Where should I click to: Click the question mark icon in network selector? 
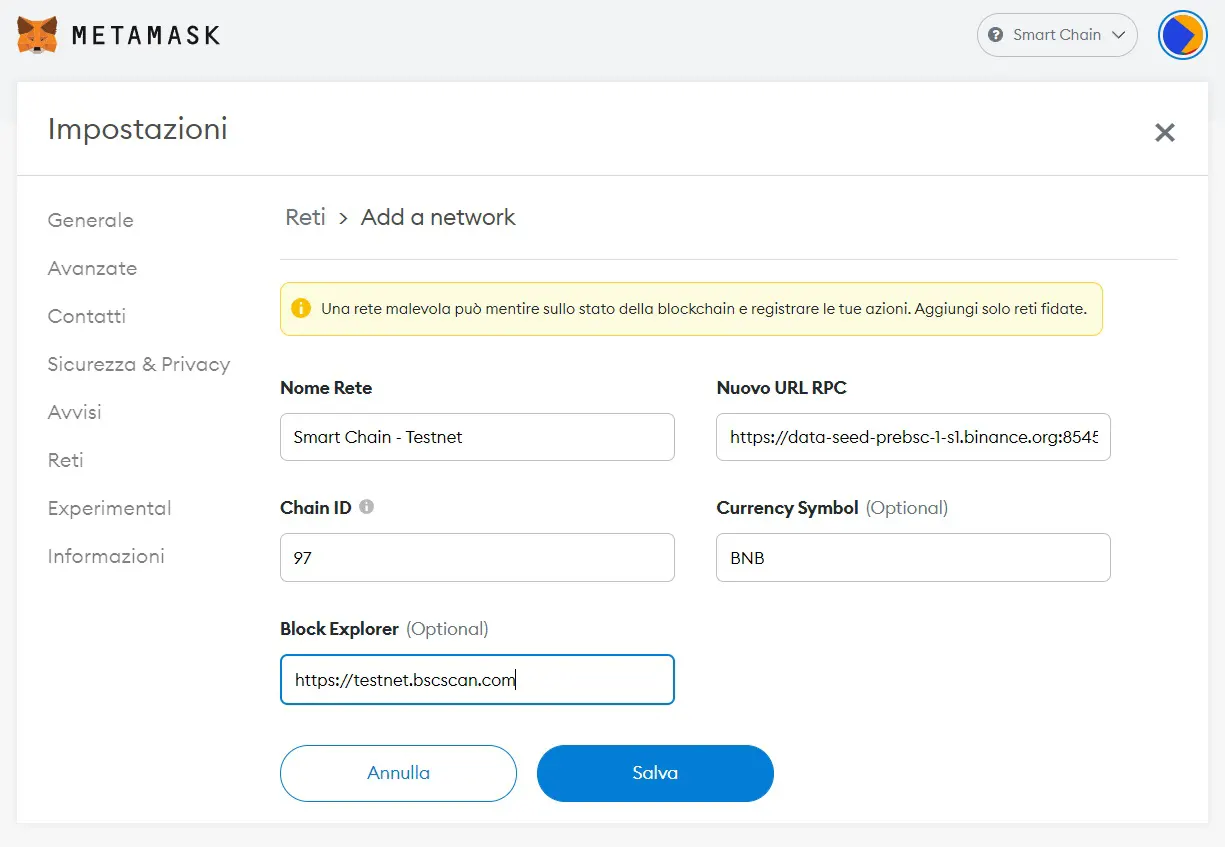point(995,35)
